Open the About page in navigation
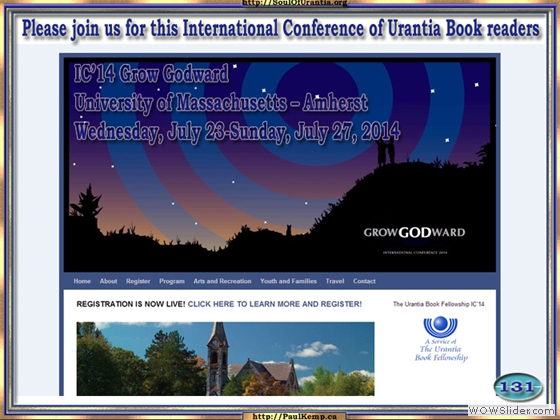This screenshot has height=420, width=560. 108,281
